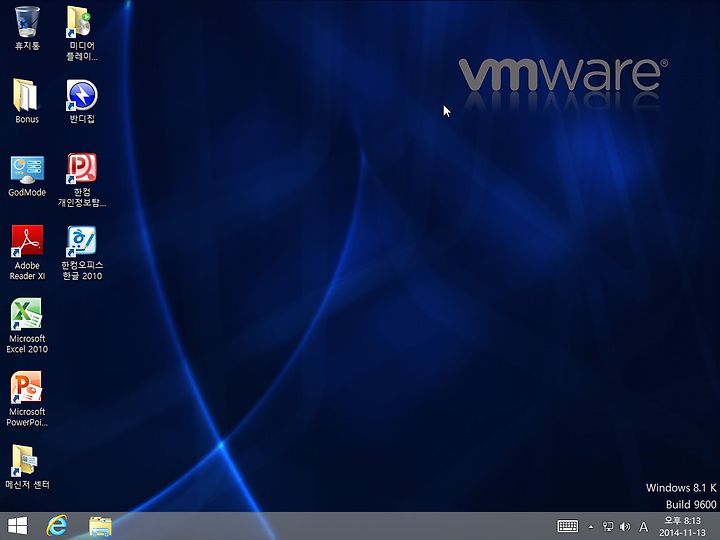
Task: Click the 'GodMode' label text
Action: tap(27, 192)
